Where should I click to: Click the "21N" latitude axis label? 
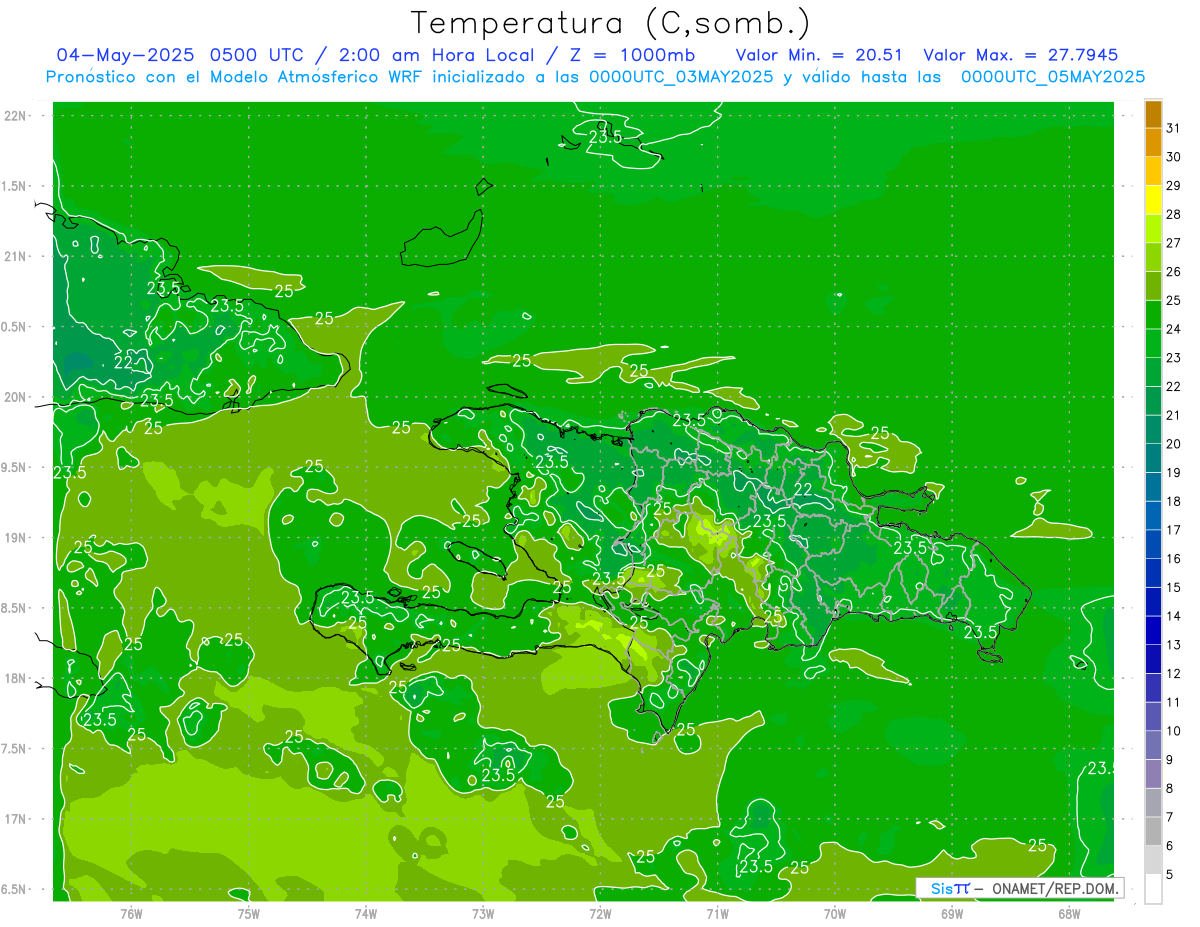pyautogui.click(x=15, y=256)
